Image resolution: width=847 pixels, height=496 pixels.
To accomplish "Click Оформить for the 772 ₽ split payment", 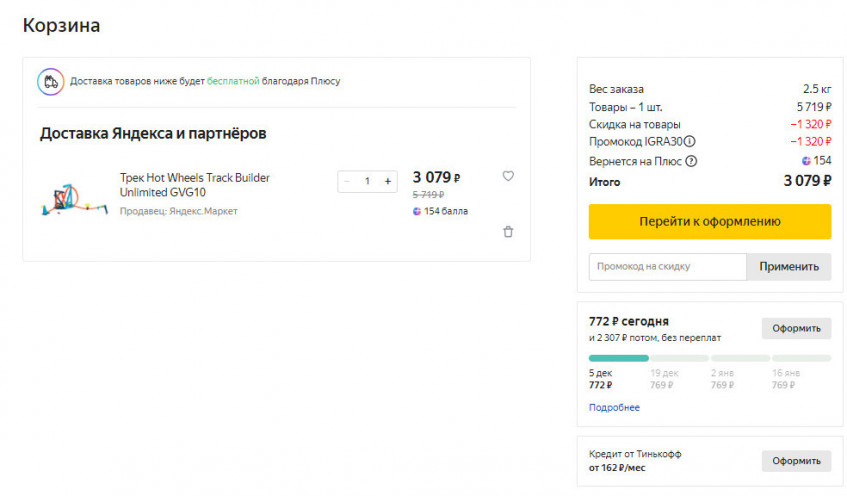I will [x=796, y=328].
